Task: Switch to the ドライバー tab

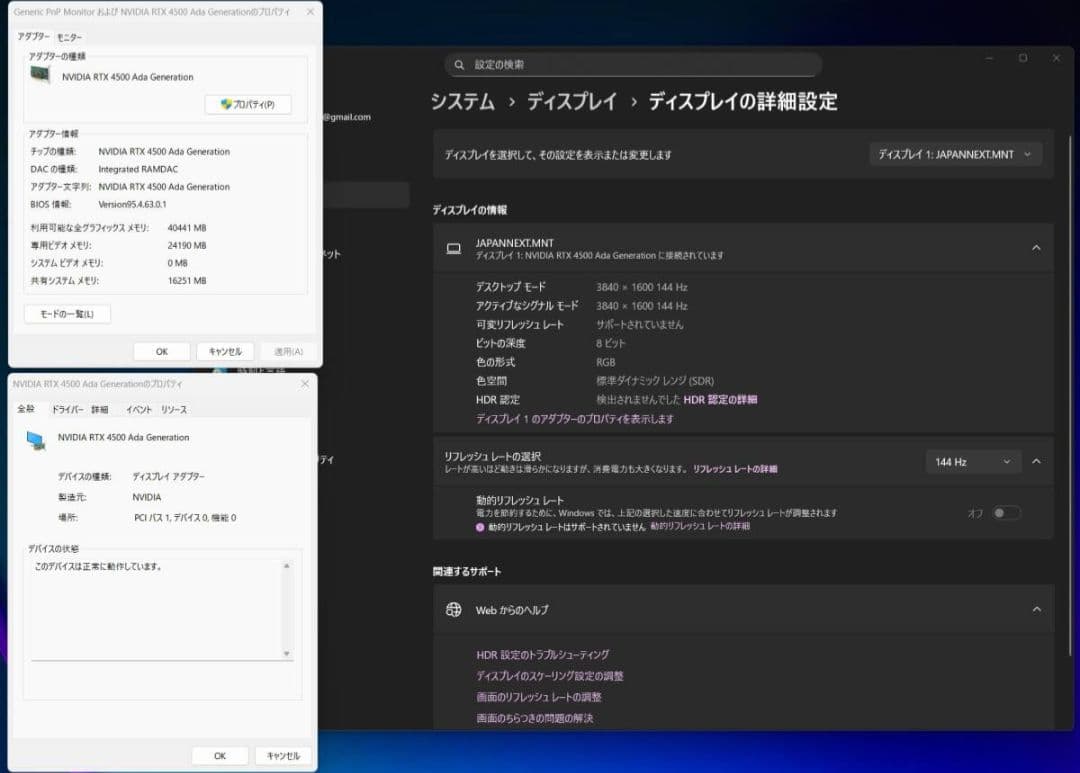Action: point(68,409)
